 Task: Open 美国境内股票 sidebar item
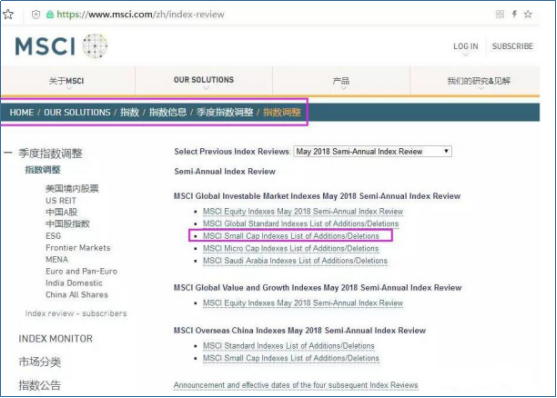pyautogui.click(x=72, y=188)
